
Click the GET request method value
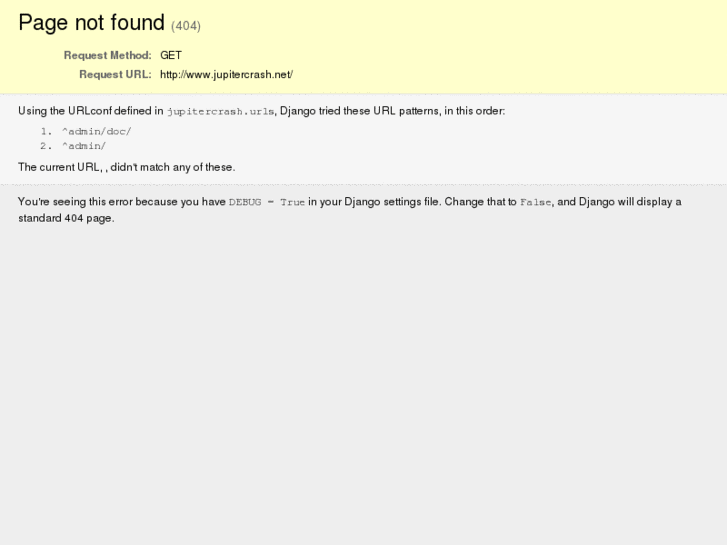[171, 56]
